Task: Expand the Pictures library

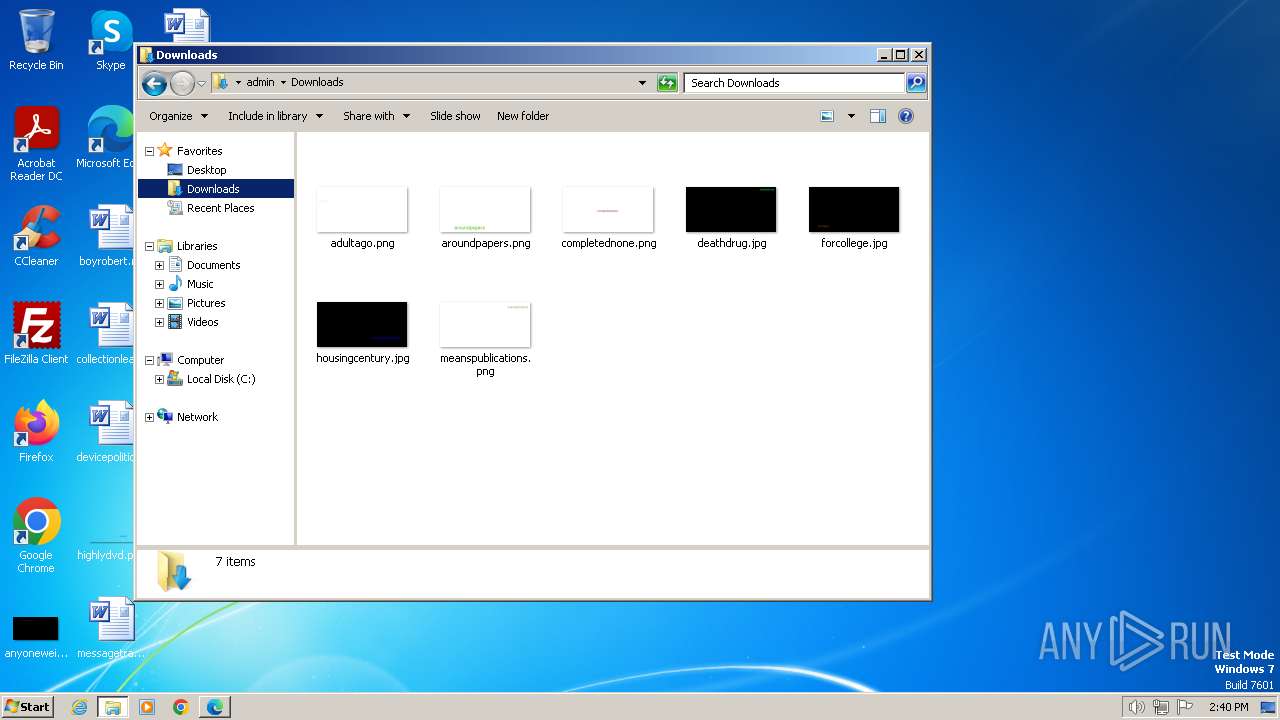Action: tap(159, 303)
